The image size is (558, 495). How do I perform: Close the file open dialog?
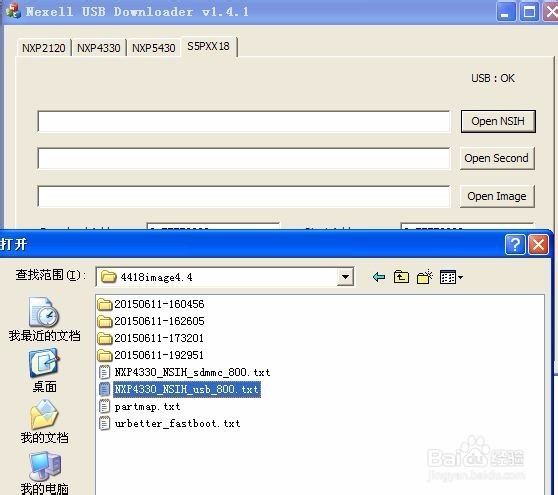(x=538, y=245)
